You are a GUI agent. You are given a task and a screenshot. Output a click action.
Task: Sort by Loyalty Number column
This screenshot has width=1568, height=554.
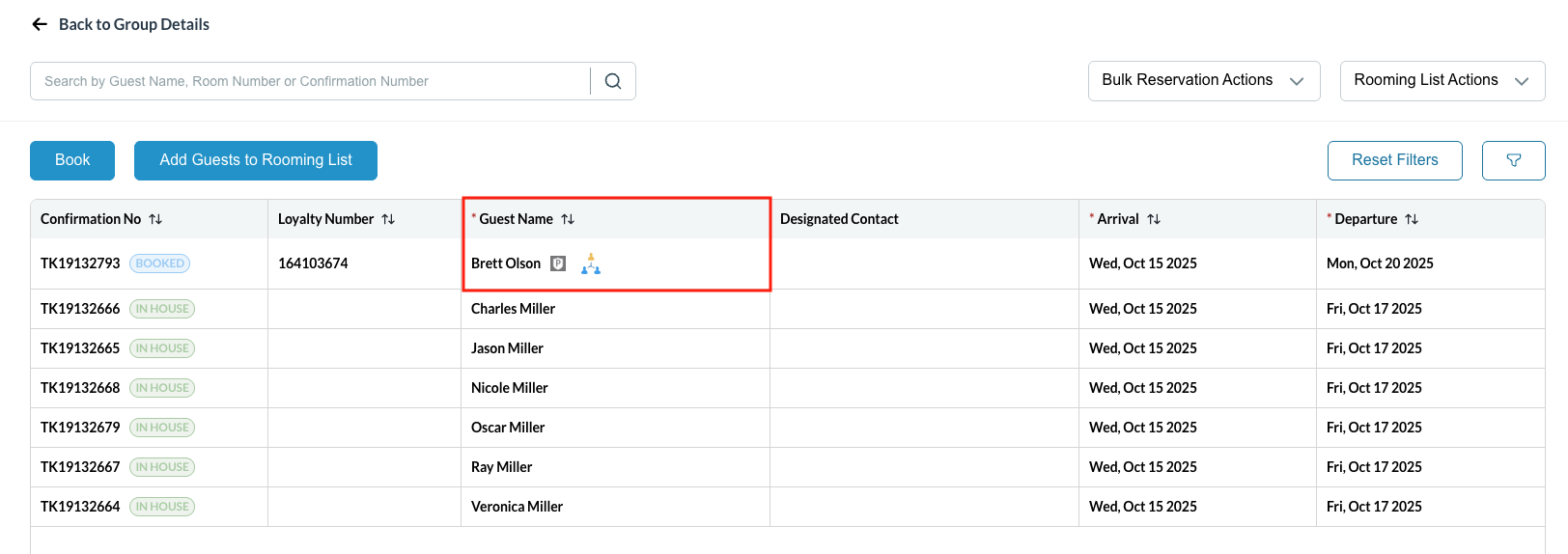tap(388, 219)
